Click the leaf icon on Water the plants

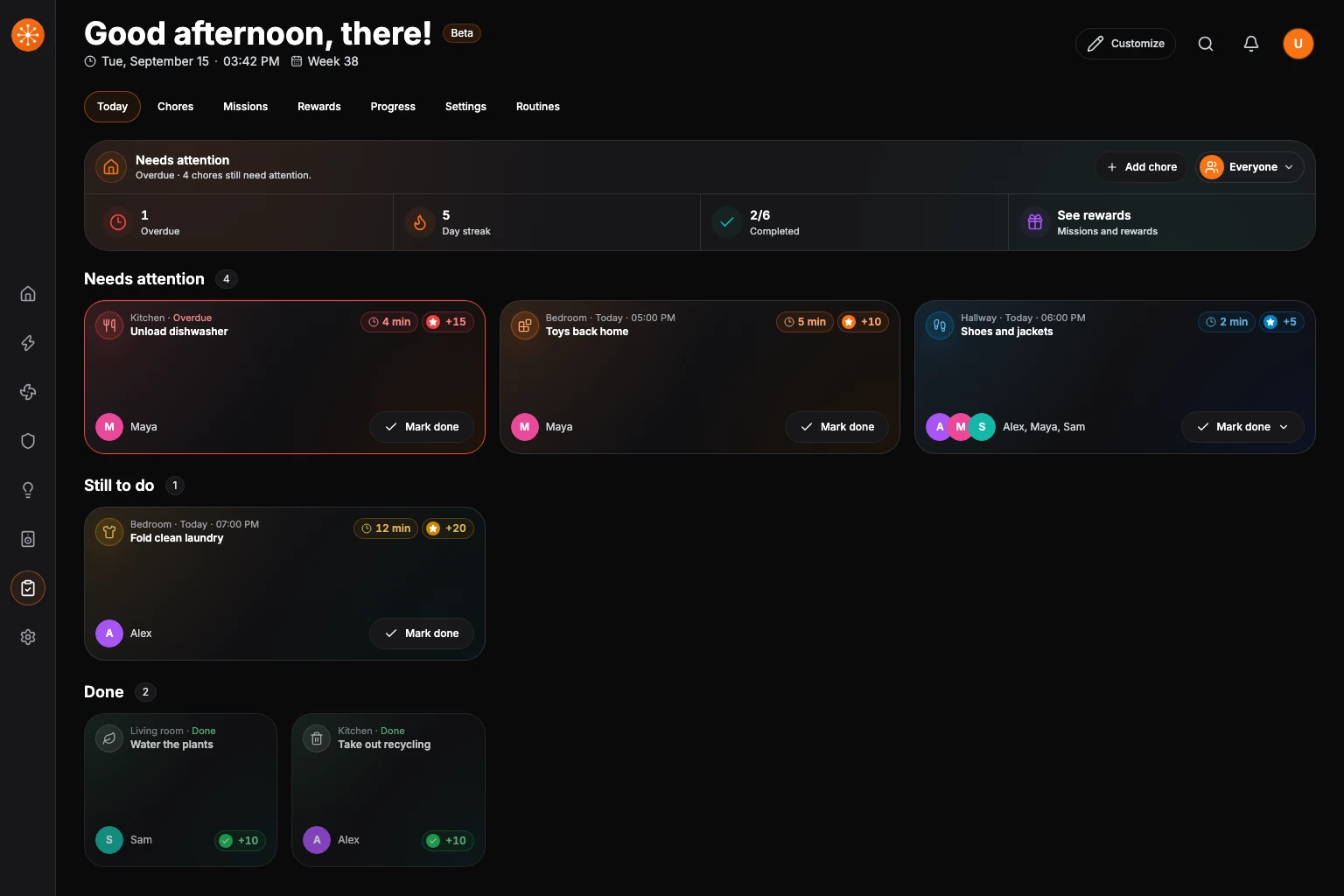109,738
